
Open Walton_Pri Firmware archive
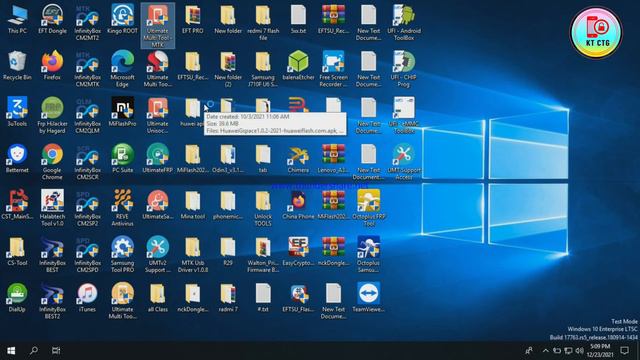(263, 255)
